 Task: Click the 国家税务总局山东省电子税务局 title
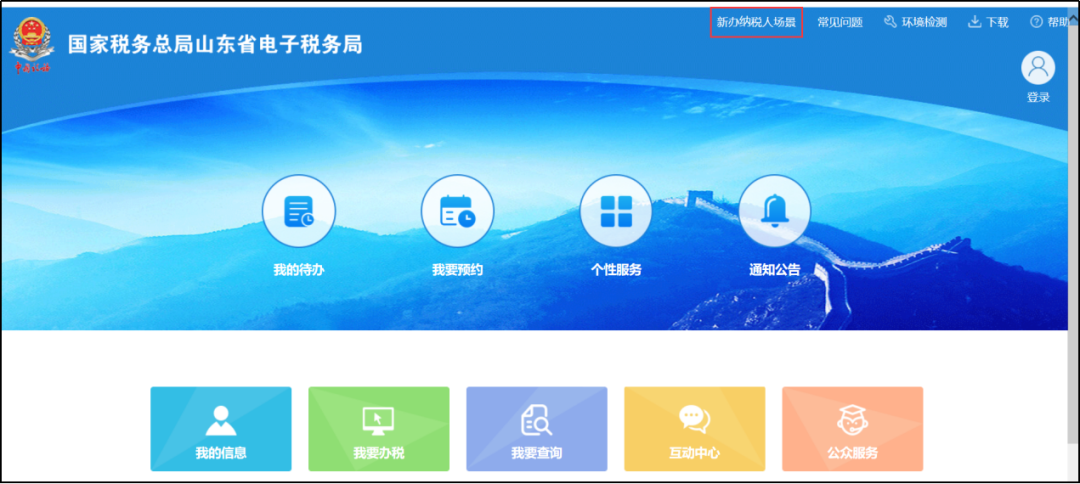[215, 45]
